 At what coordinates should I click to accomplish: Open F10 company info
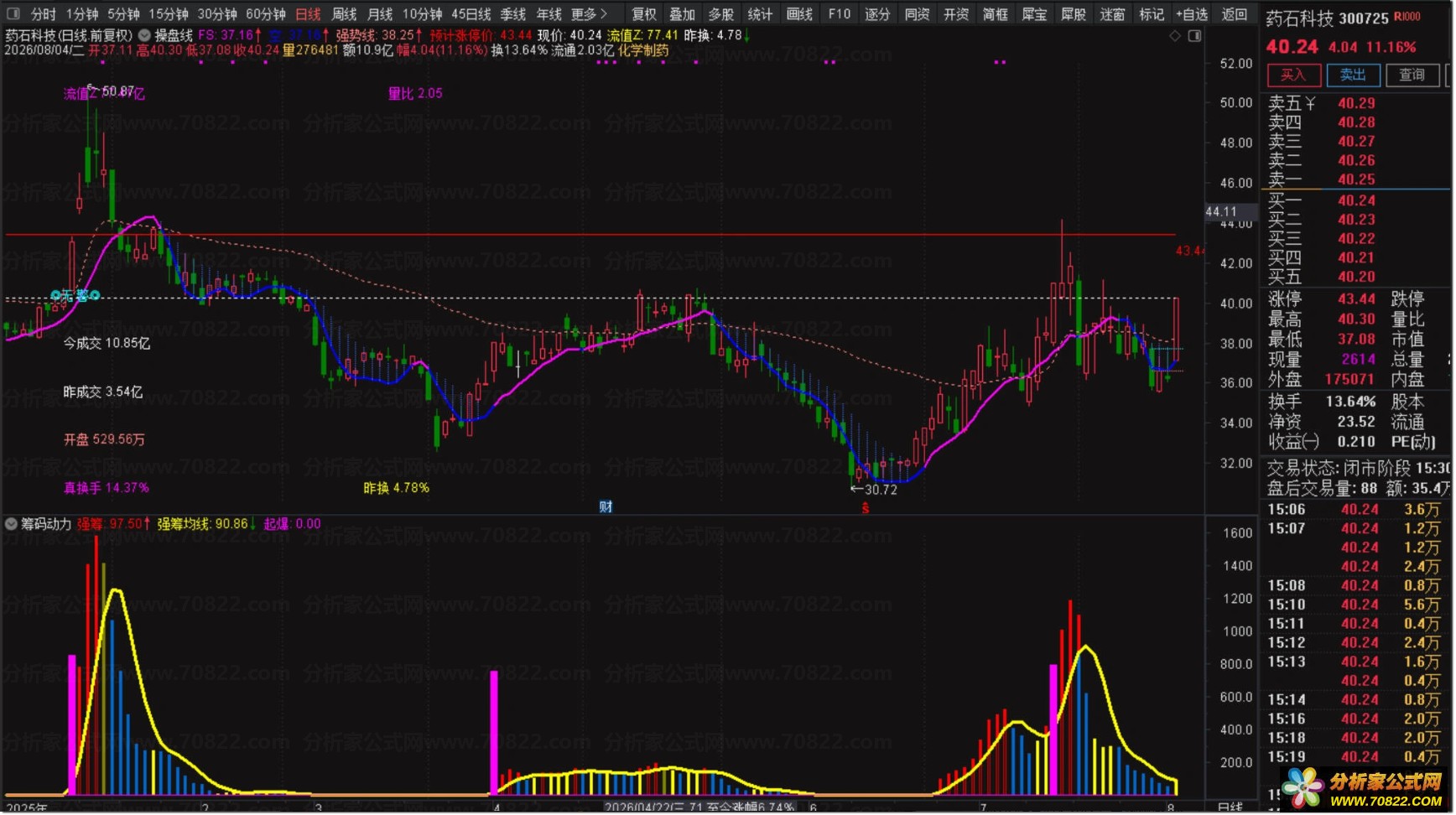coord(839,14)
